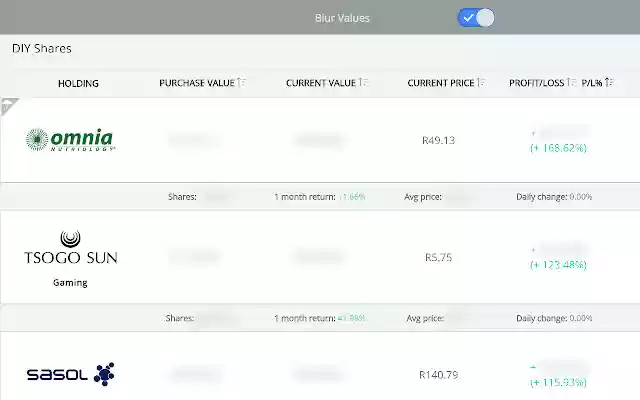Sort by P/L% column icon
The width and height of the screenshot is (640, 400).
pyautogui.click(x=609, y=83)
